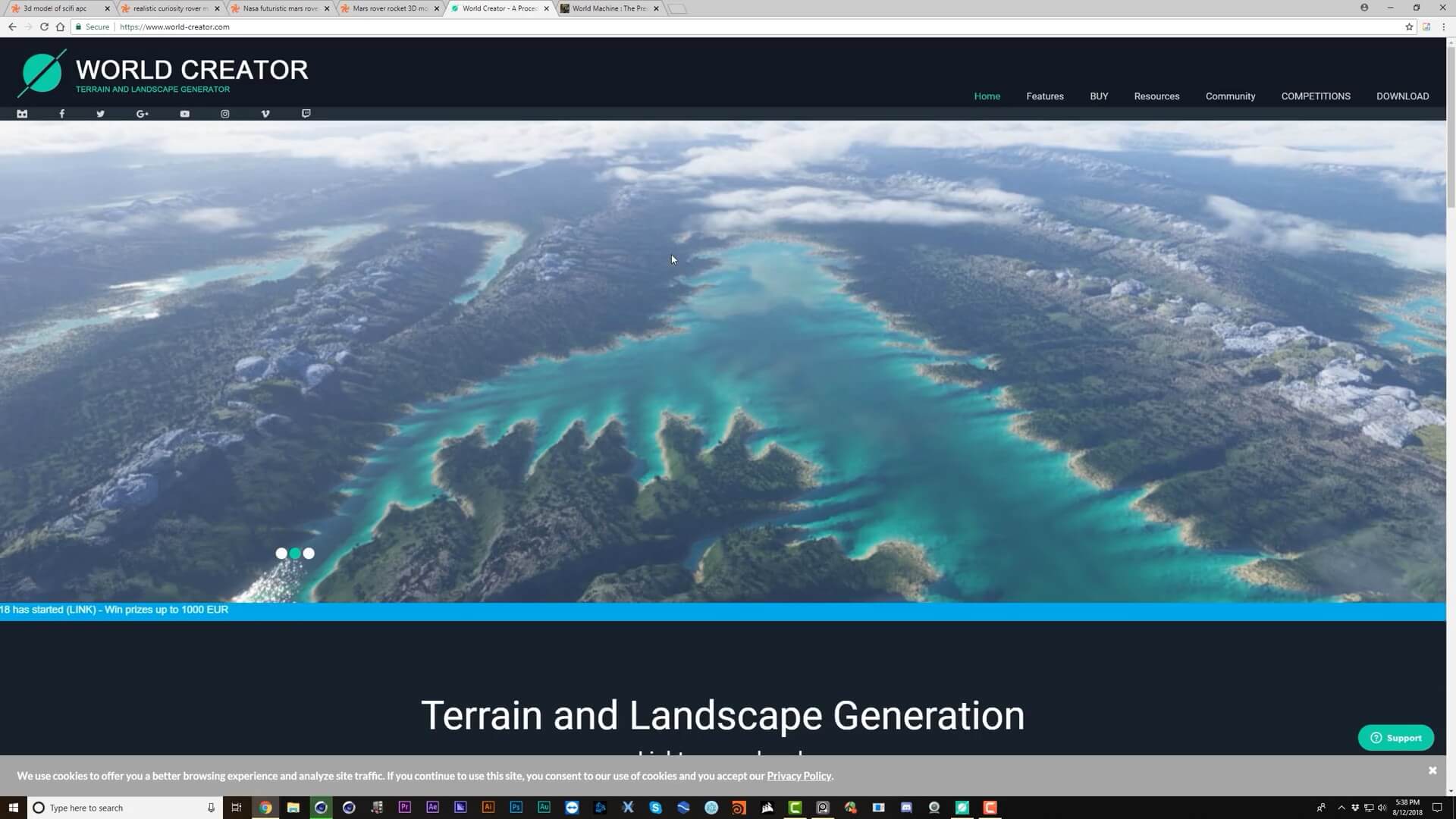This screenshot has width=1456, height=819.
Task: Select the third slideshow dot
Action: click(x=309, y=554)
